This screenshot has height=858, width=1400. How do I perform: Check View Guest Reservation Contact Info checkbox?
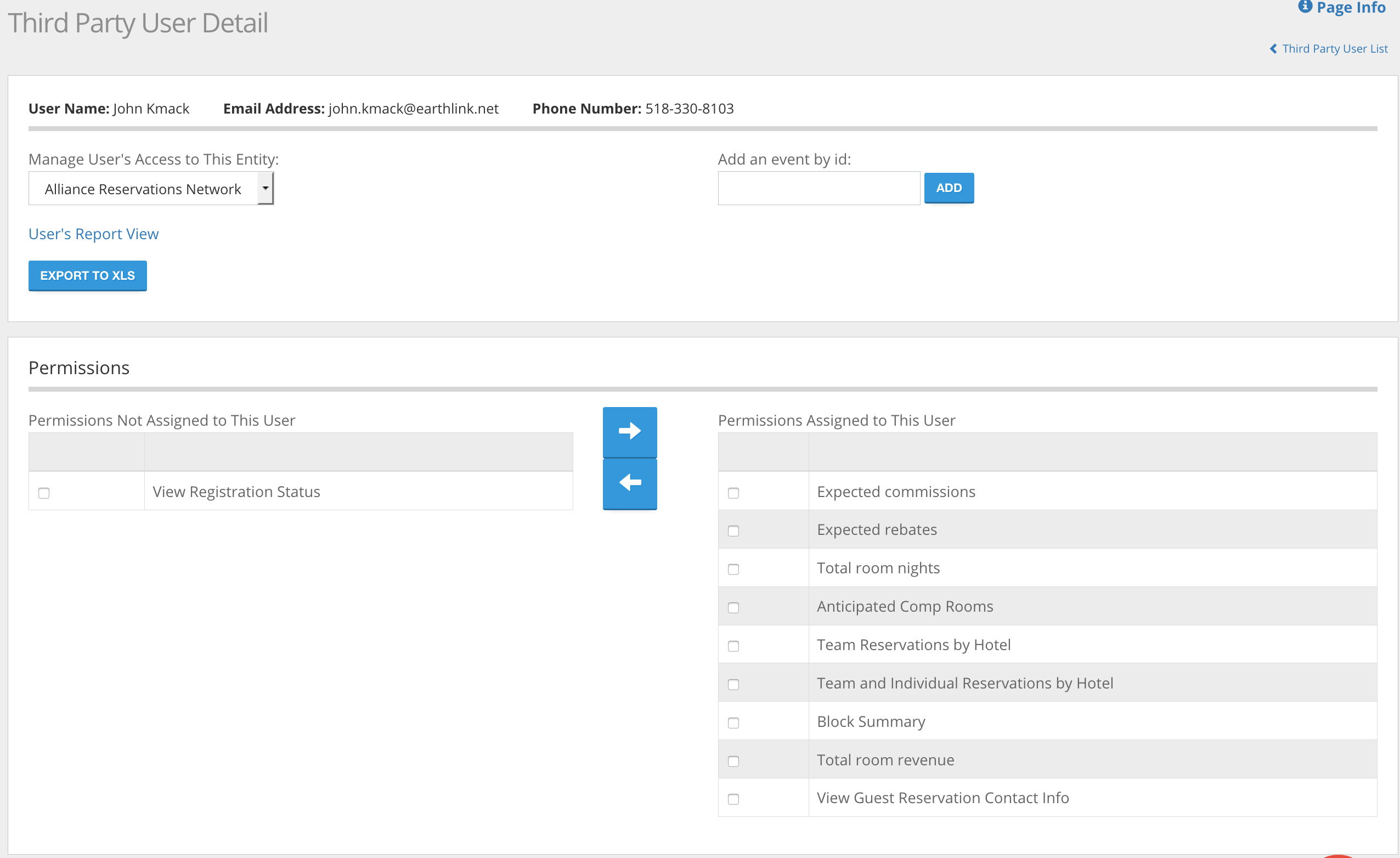click(x=733, y=799)
